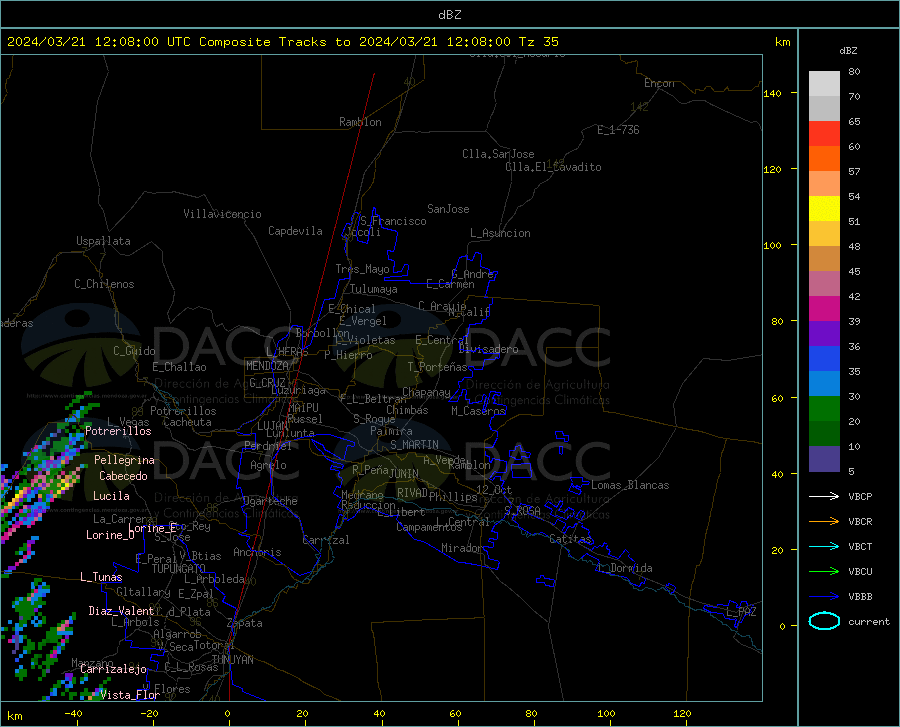
Task: Click the 'Encon' map label
Action: [x=660, y=83]
